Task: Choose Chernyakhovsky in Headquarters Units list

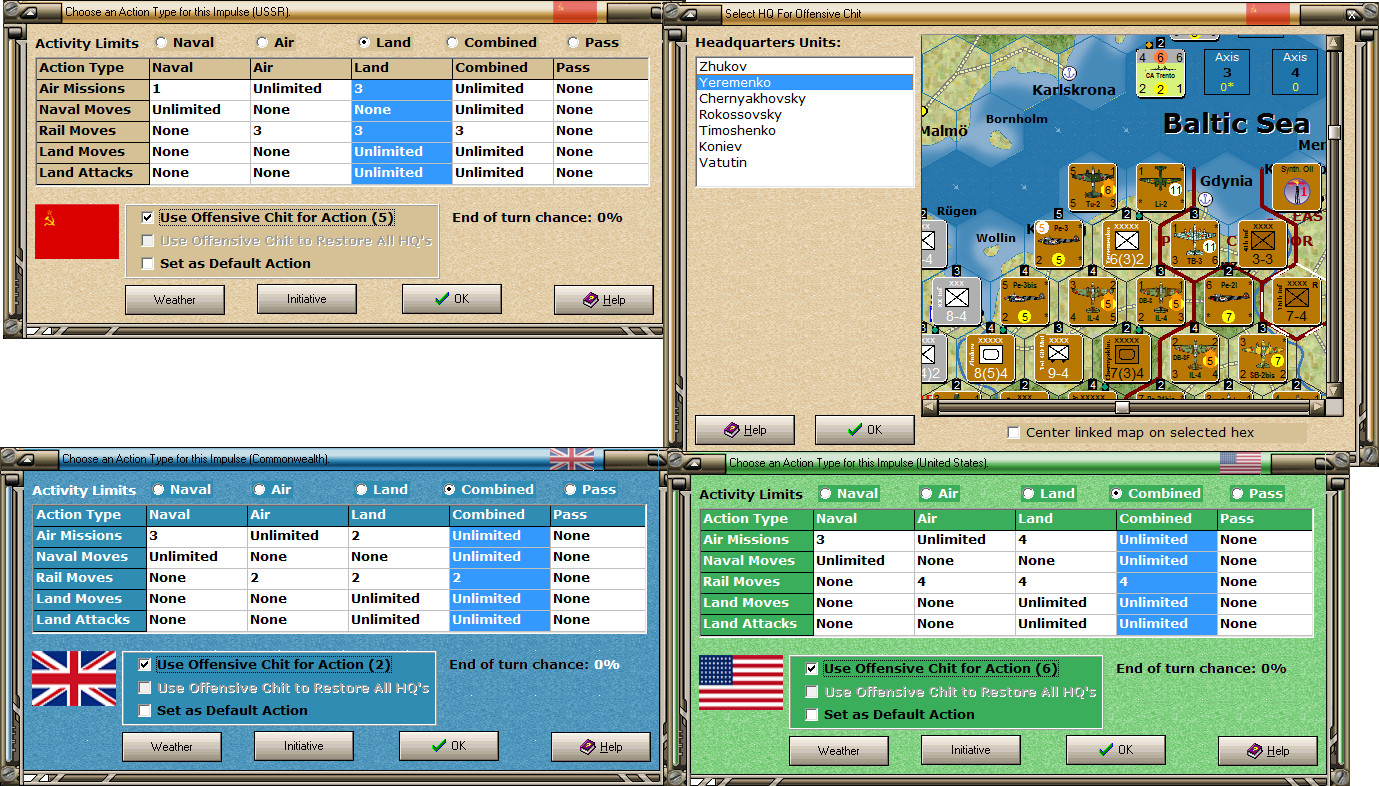Action: [x=805, y=99]
